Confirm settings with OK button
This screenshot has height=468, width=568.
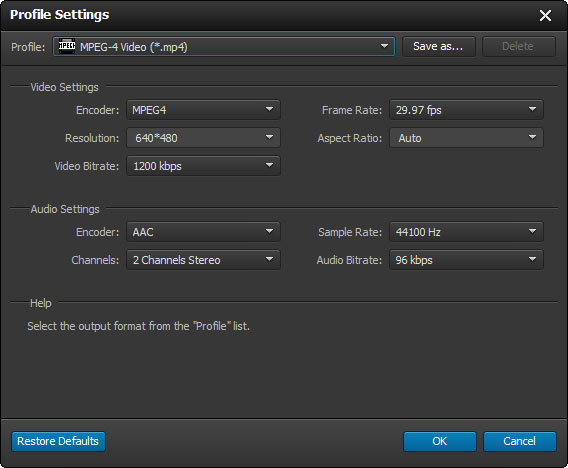440,441
